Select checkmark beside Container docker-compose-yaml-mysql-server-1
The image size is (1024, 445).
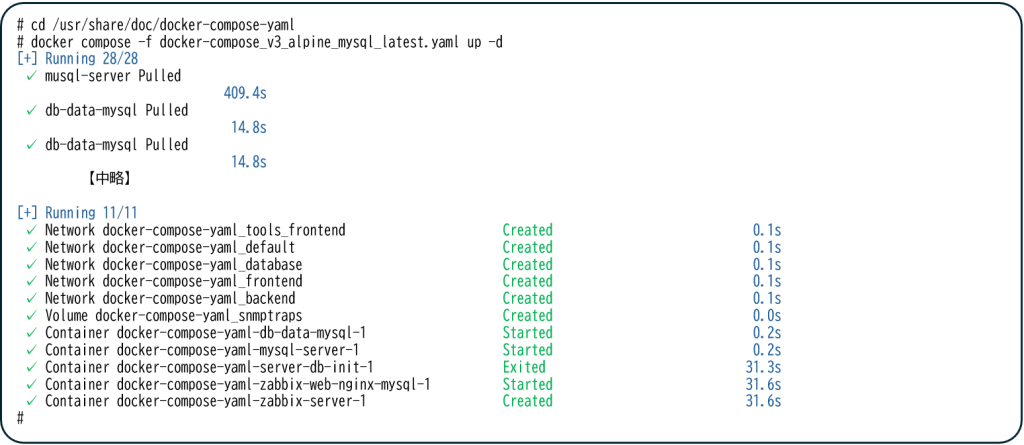(x=32, y=350)
